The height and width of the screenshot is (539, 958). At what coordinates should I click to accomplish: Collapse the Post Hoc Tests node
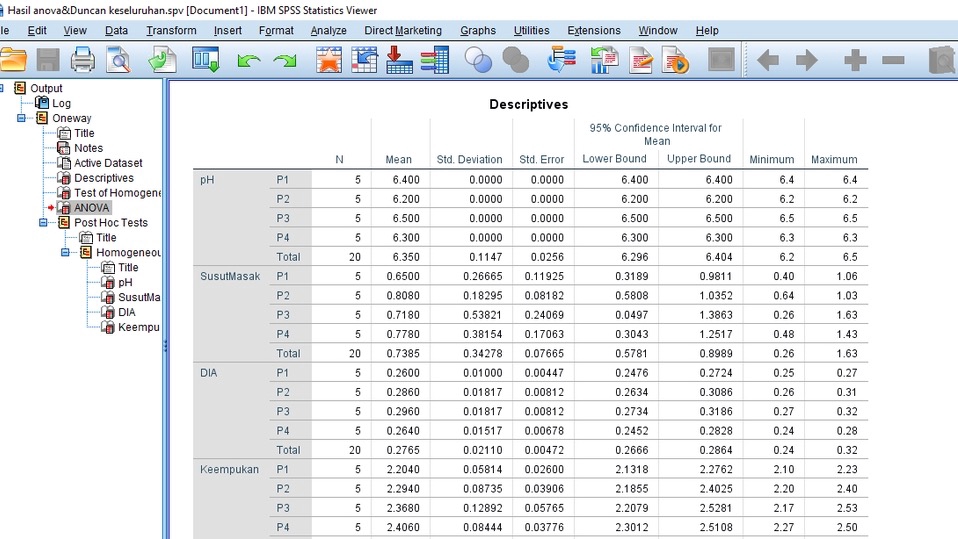pyautogui.click(x=44, y=223)
